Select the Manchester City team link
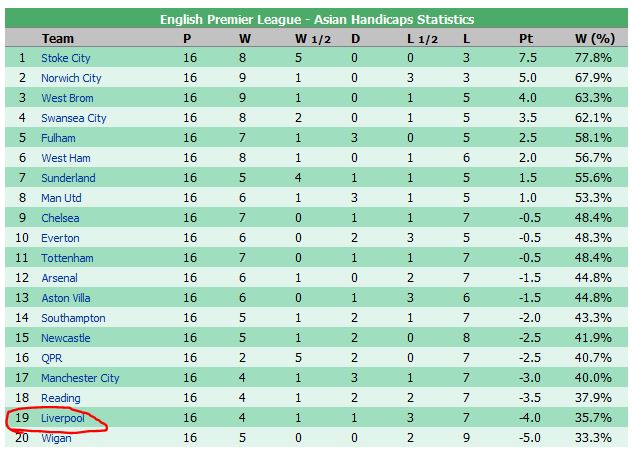 tap(80, 378)
